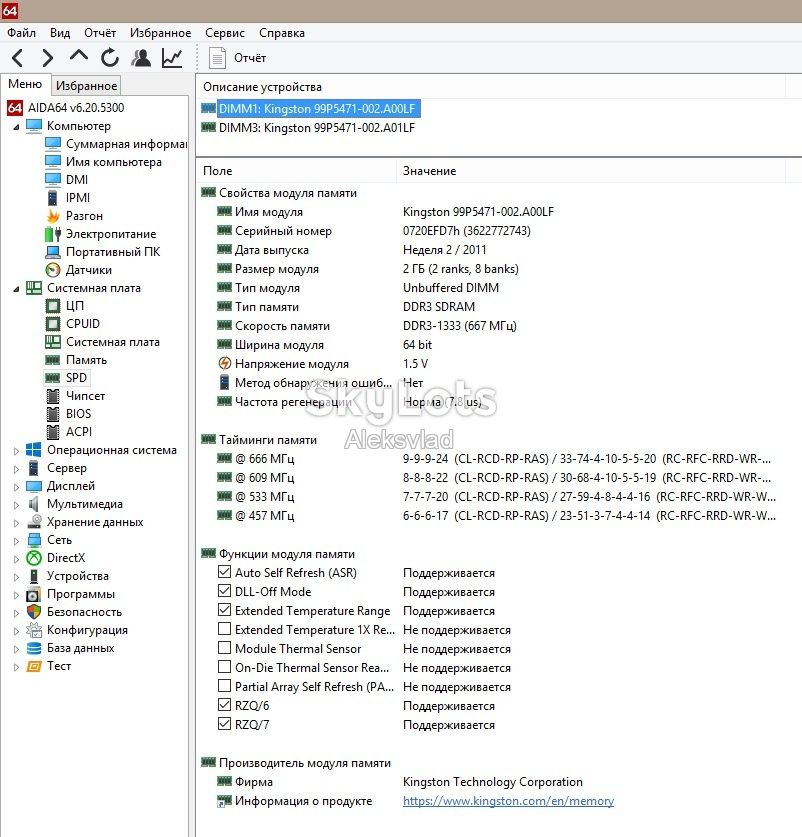Open the Отчёт menu in menu bar
Image resolution: width=802 pixels, height=837 pixels.
(100, 33)
